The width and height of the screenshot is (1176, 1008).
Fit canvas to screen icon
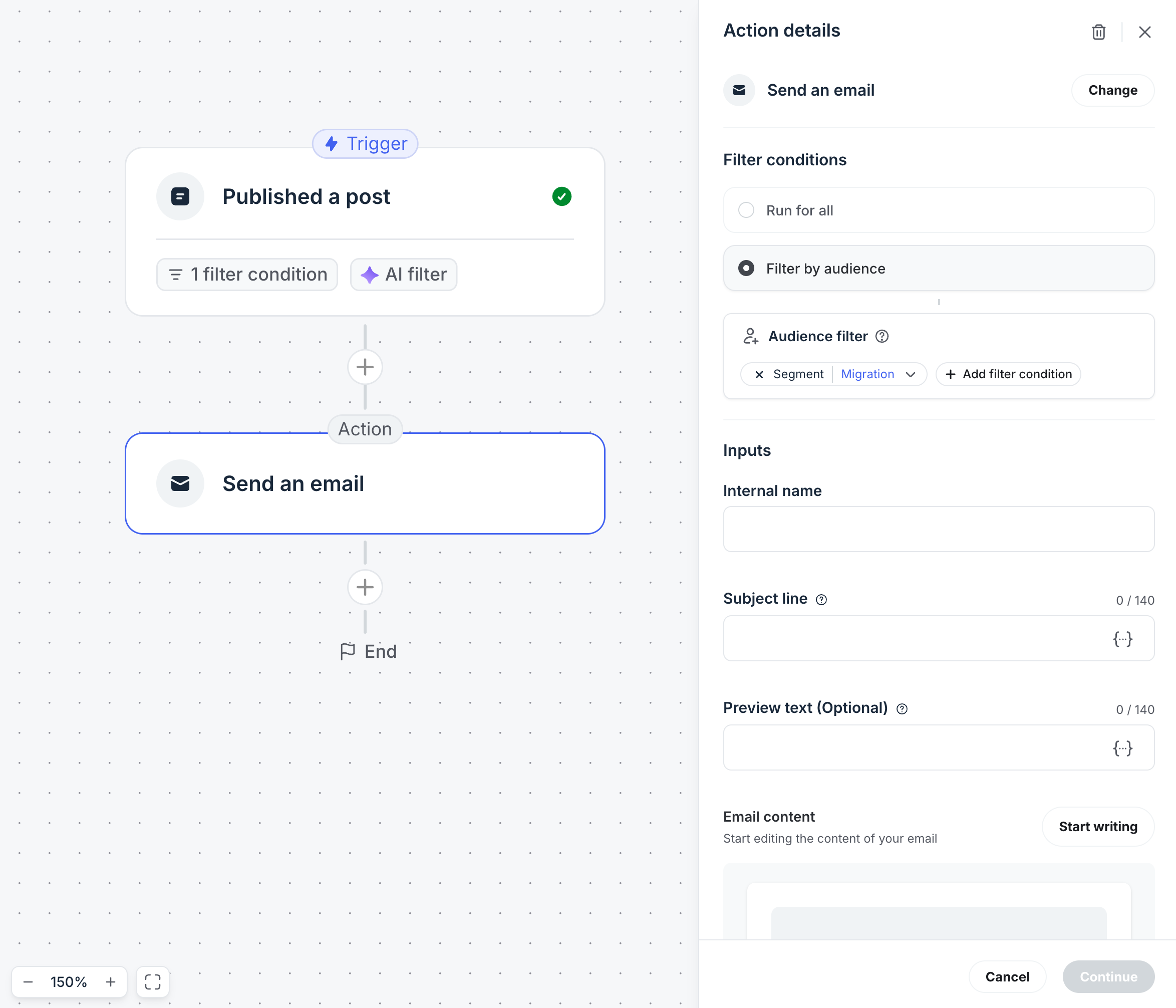(x=153, y=981)
